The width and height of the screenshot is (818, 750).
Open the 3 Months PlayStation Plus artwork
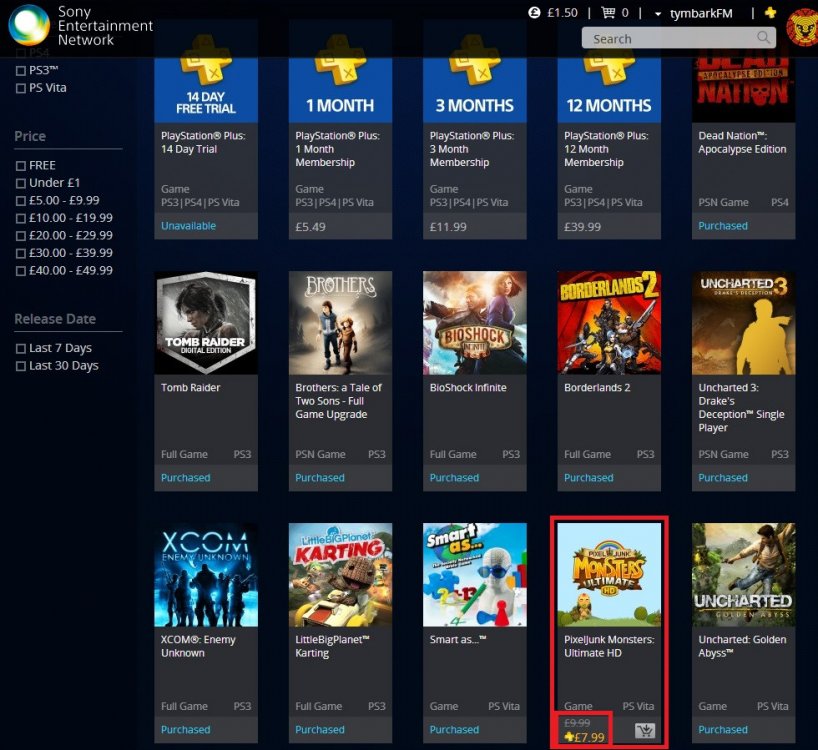pos(475,78)
